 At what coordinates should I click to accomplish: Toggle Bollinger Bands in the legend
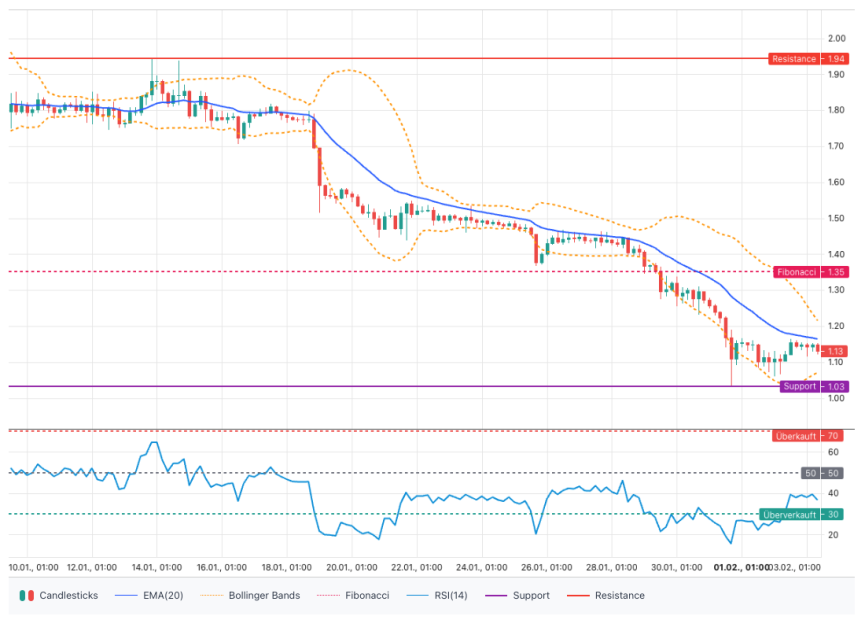click(x=264, y=595)
